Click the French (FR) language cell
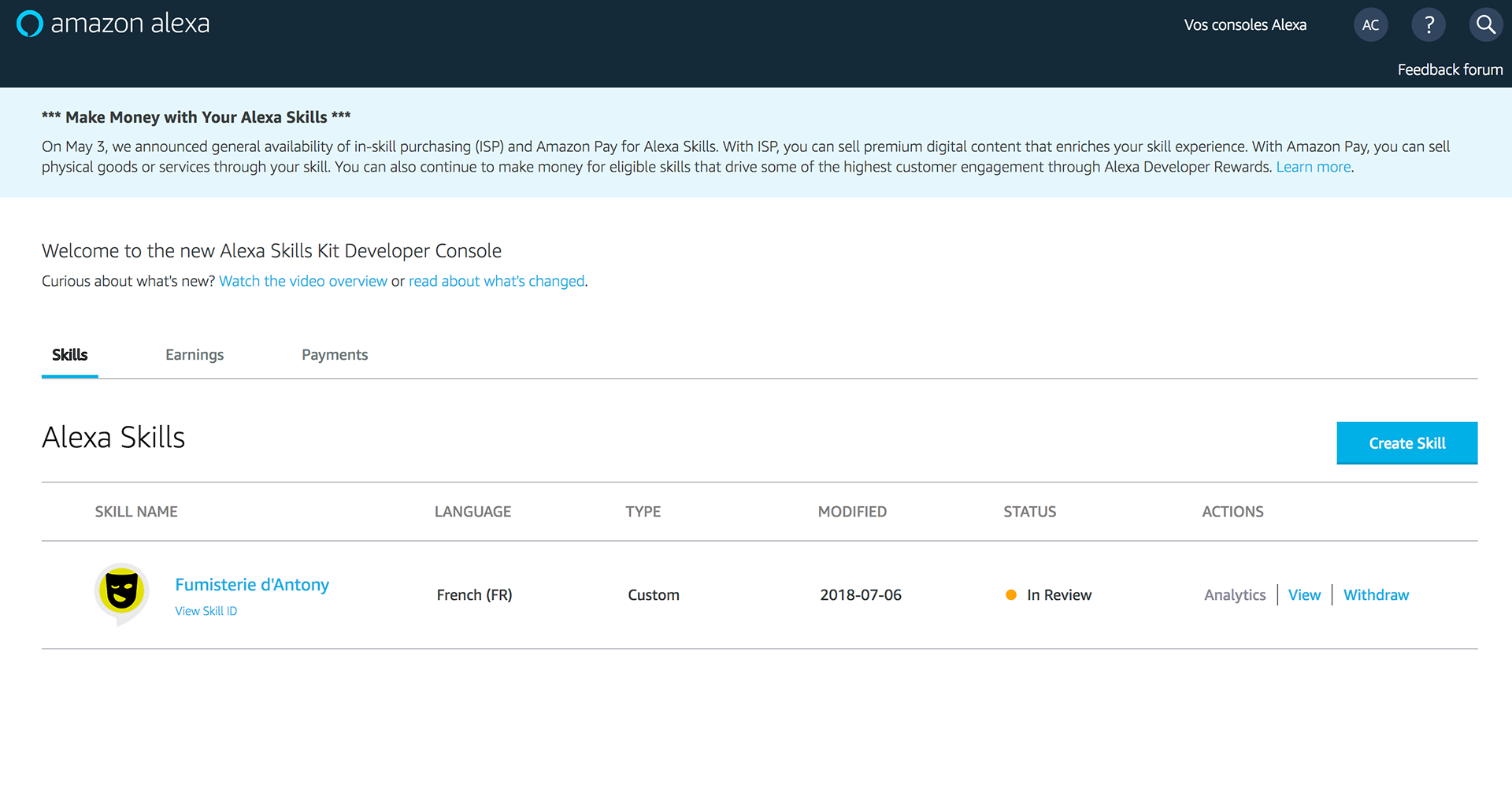Viewport: 1512px width, 803px height. tap(474, 595)
